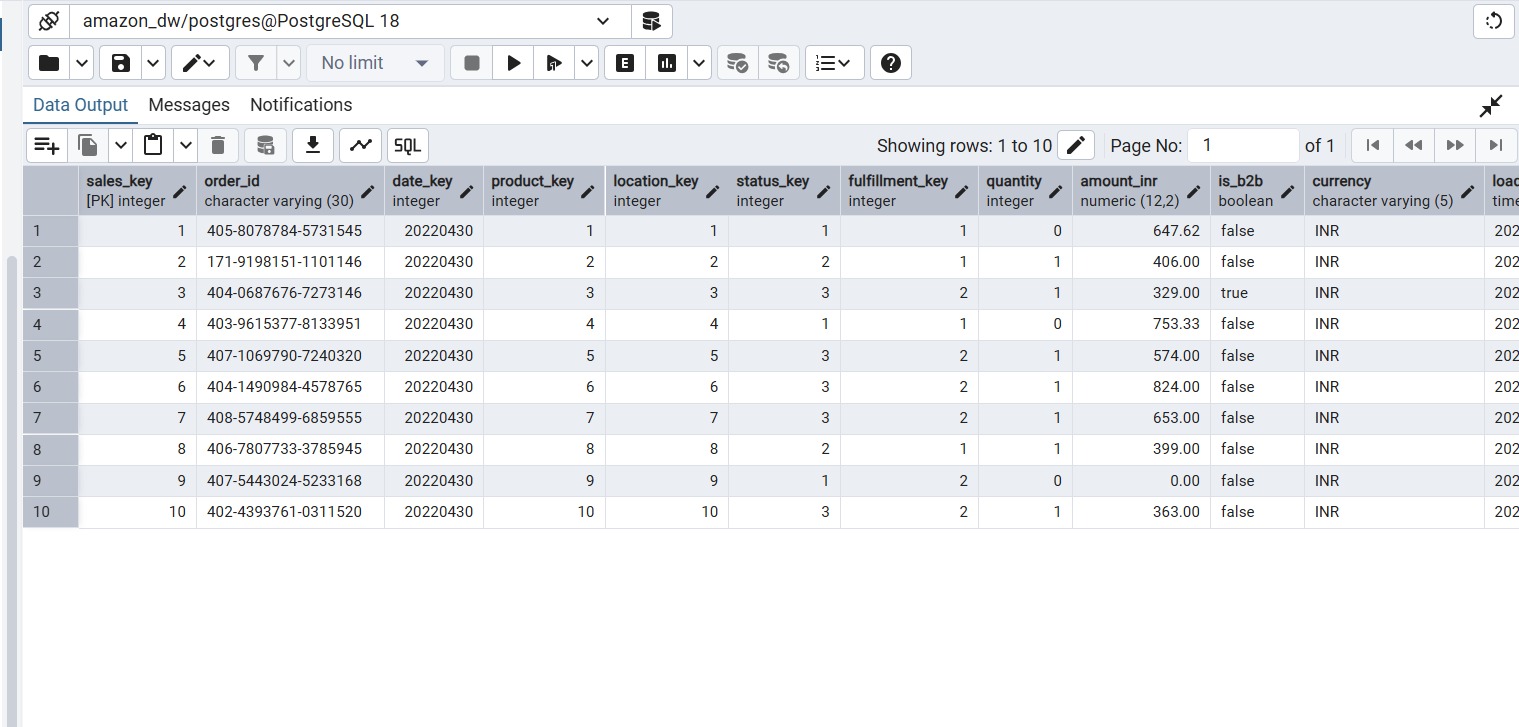1519x727 pixels.
Task: Click the Copy rows icon
Action: point(88,145)
